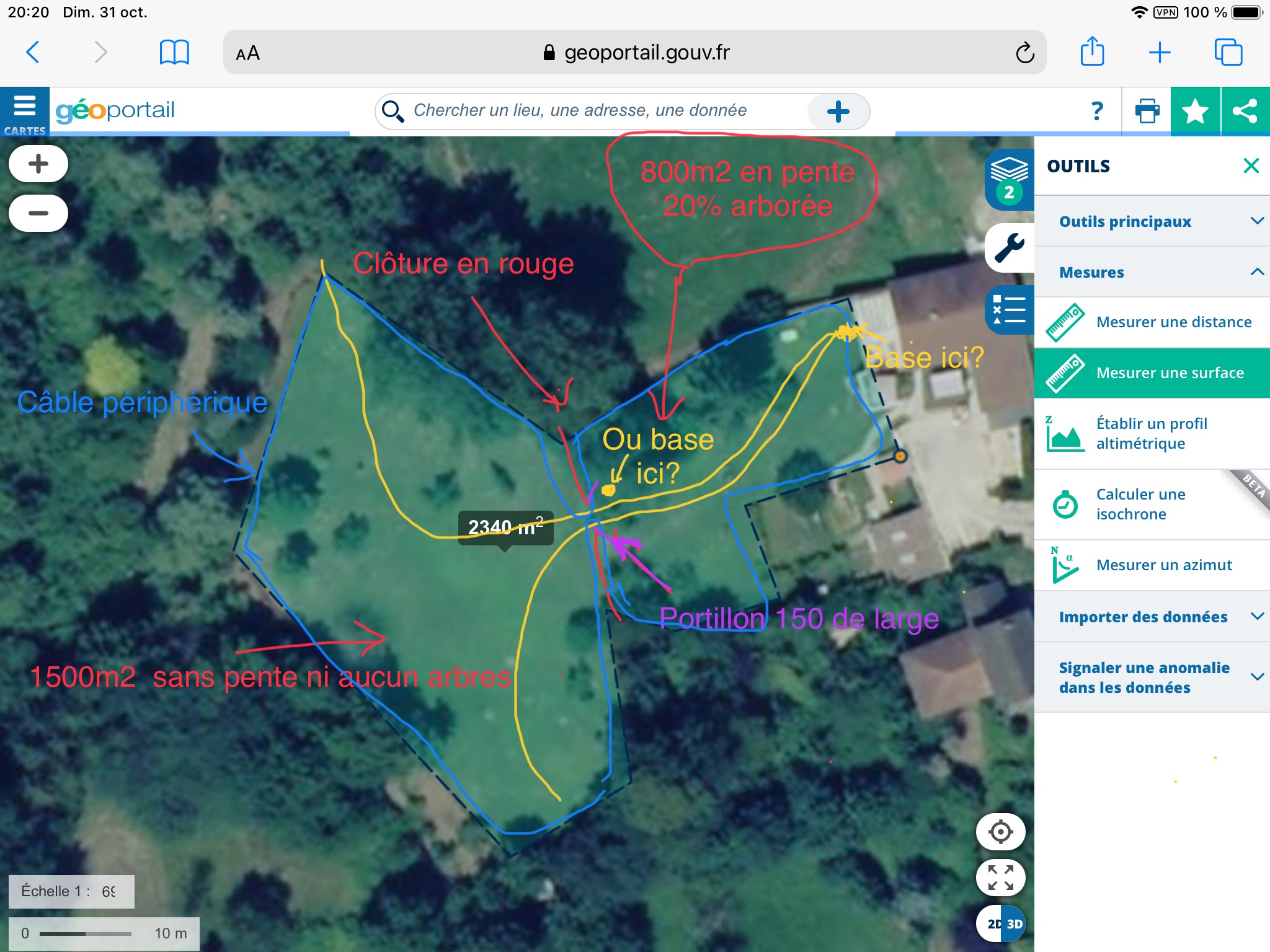
Task: Select Mesurer une distance tool
Action: (1152, 322)
